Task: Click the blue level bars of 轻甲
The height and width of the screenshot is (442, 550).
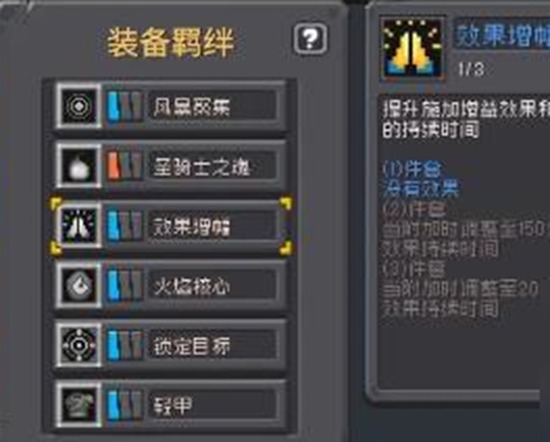Action: click(125, 405)
